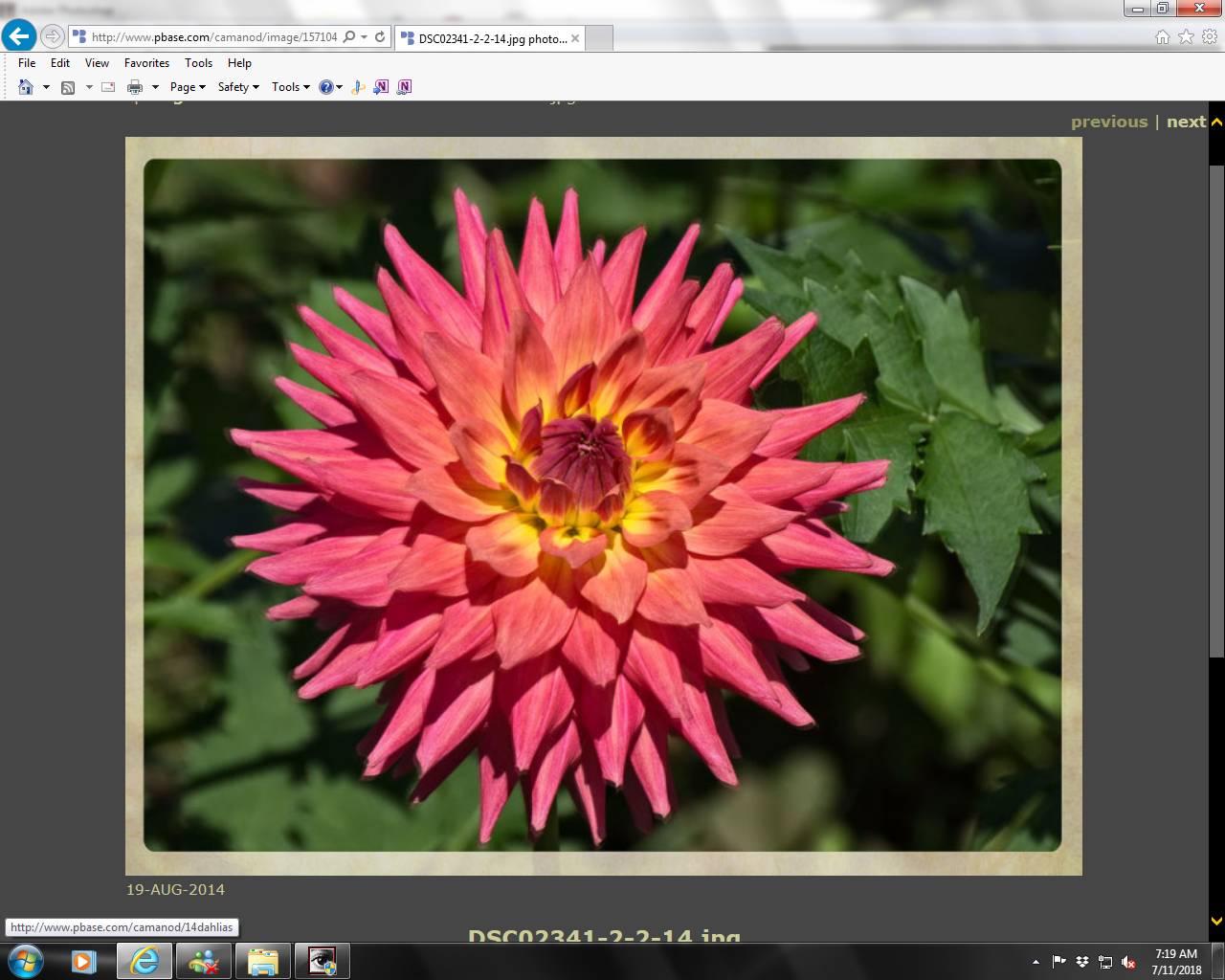Open Favorites star icon at top right
1225x980 pixels.
(1186, 36)
